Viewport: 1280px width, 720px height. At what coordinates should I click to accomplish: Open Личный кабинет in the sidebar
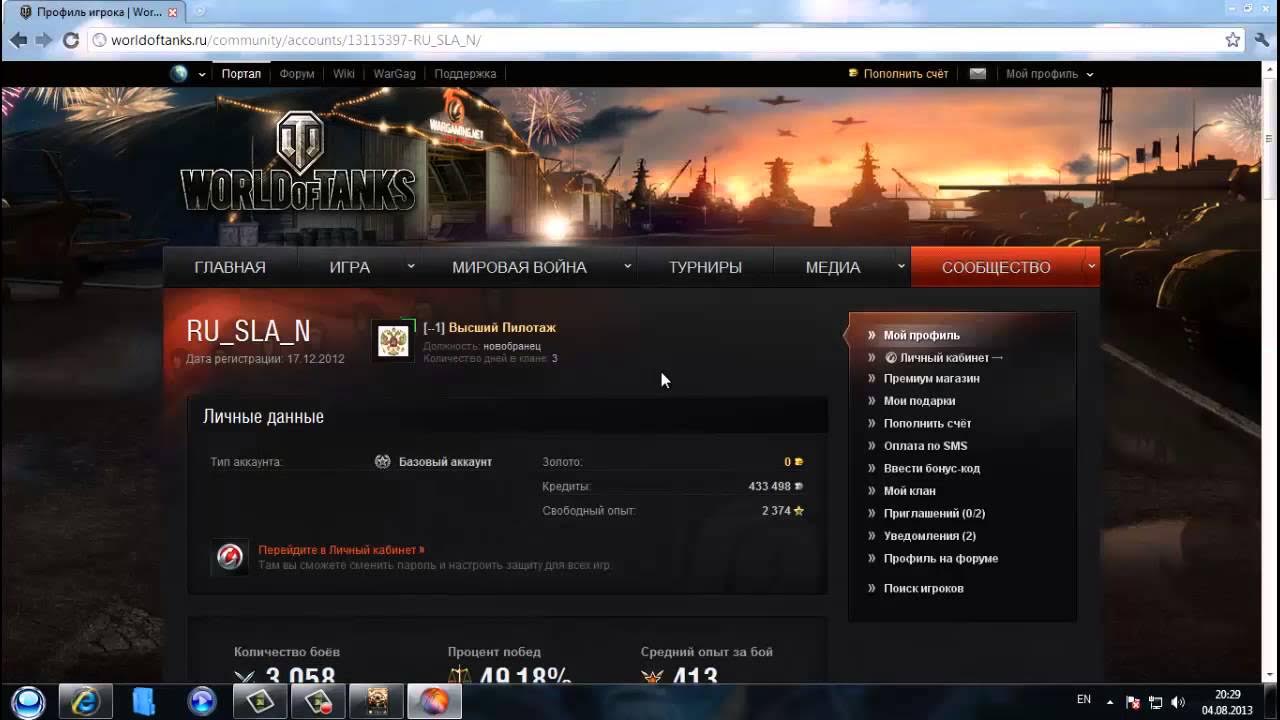click(x=944, y=357)
